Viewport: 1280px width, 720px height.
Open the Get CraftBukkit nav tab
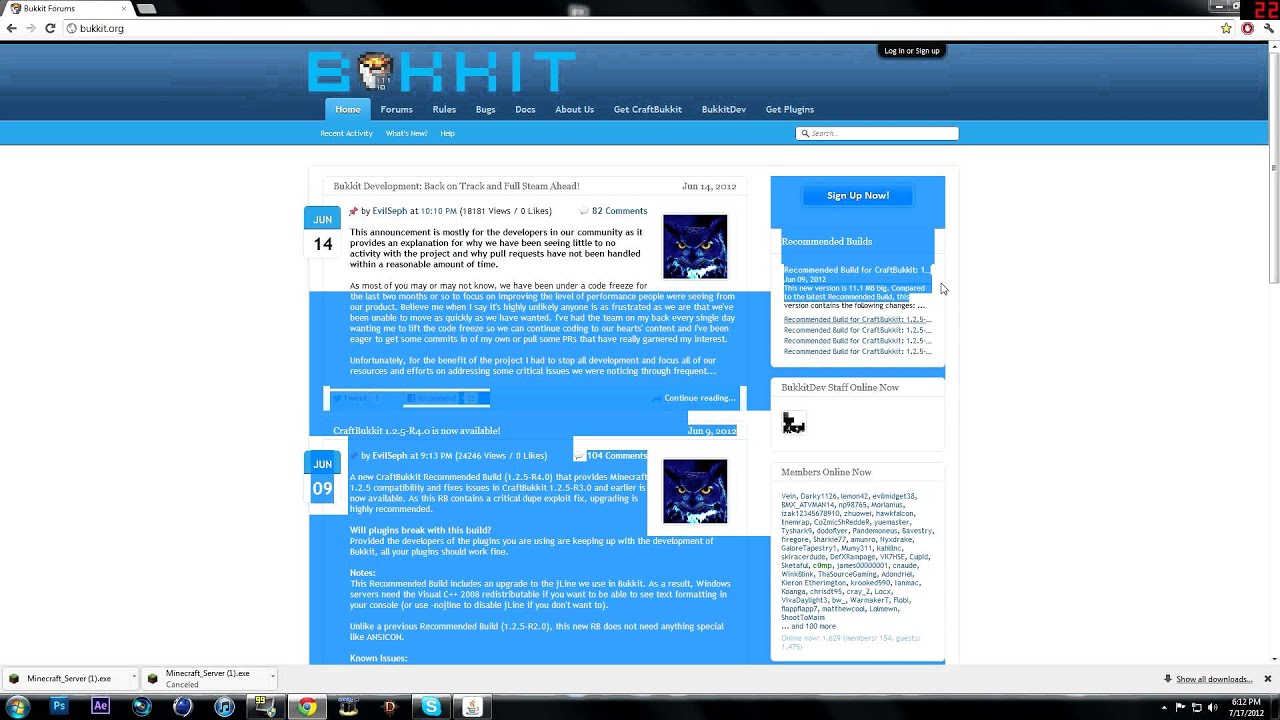(647, 109)
